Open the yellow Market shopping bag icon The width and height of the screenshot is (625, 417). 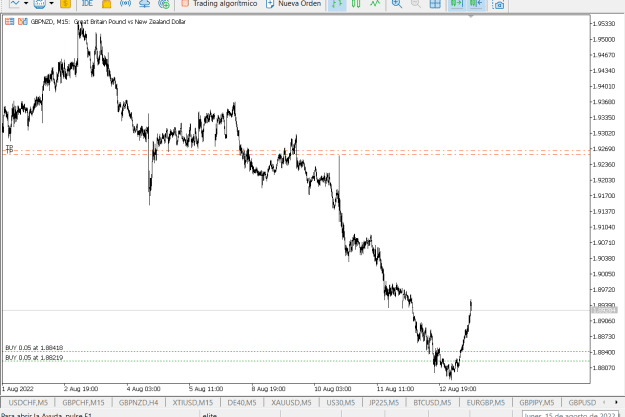[x=106, y=4]
